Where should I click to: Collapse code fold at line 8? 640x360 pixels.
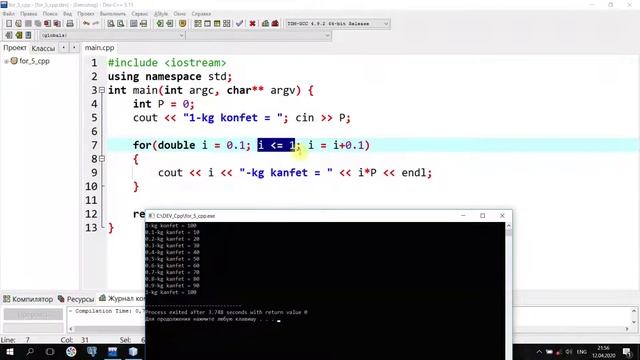pyautogui.click(x=102, y=158)
